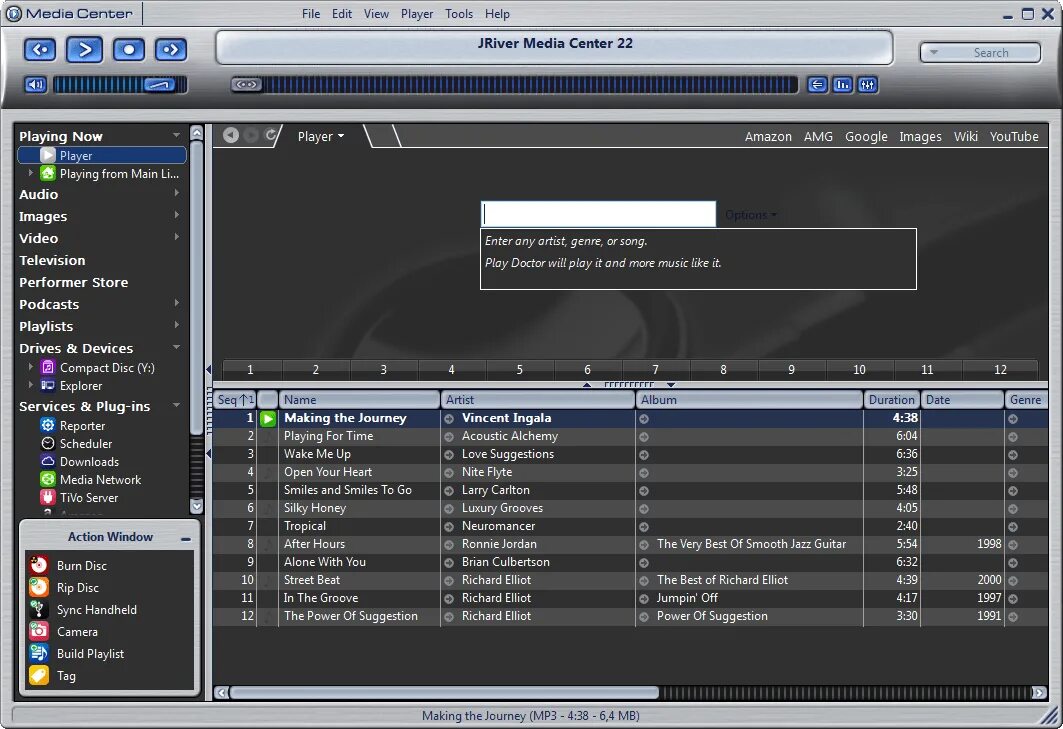Expand the Playing from Main Library item

(31, 174)
